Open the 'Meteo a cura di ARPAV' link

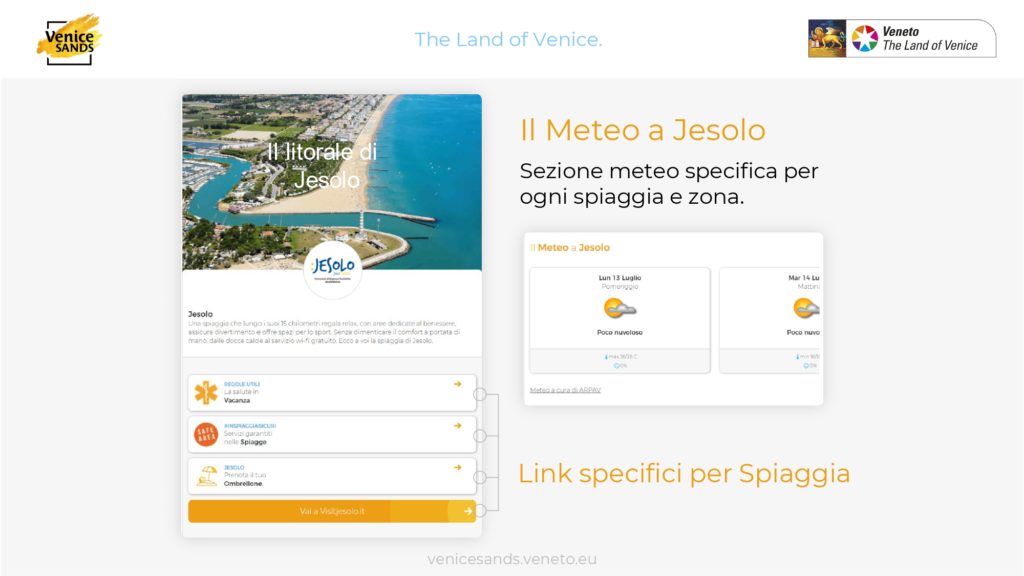click(565, 391)
